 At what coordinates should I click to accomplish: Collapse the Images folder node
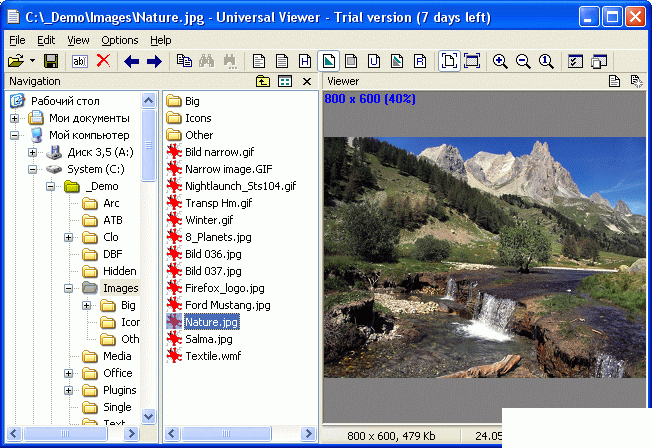pyautogui.click(x=69, y=288)
